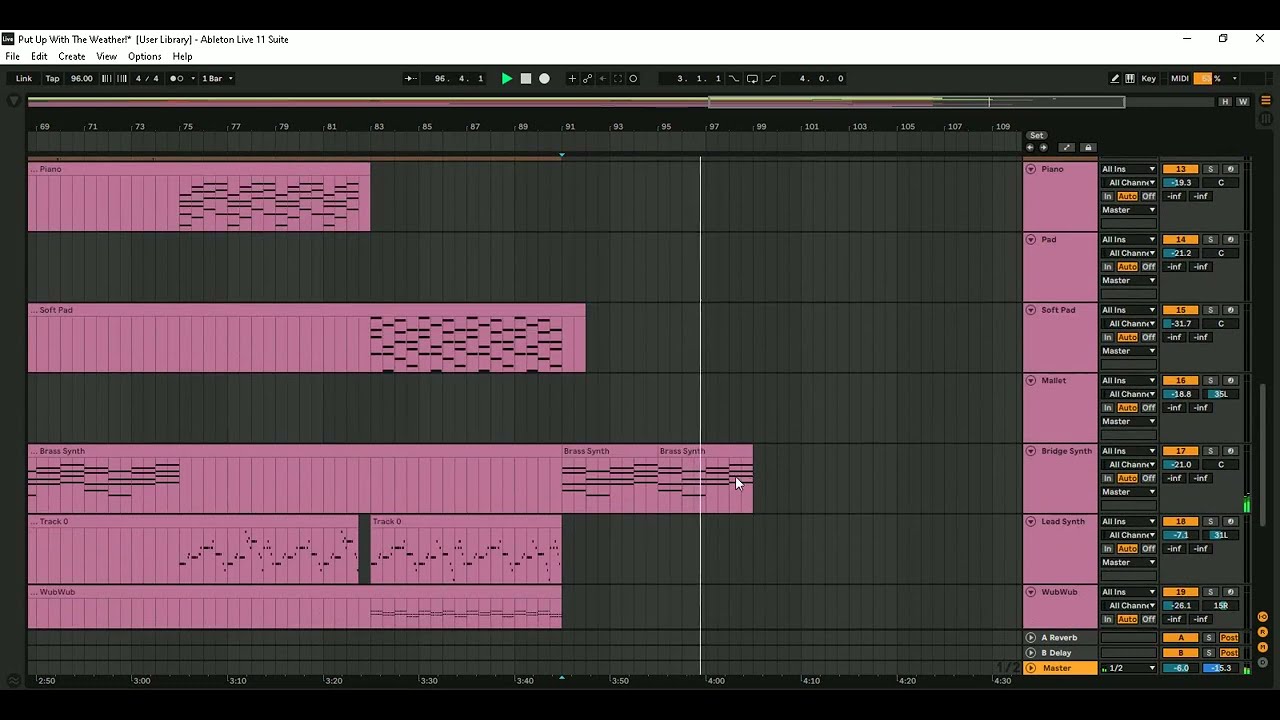Solo the Piano track
The width and height of the screenshot is (1280, 720).
(1210, 169)
